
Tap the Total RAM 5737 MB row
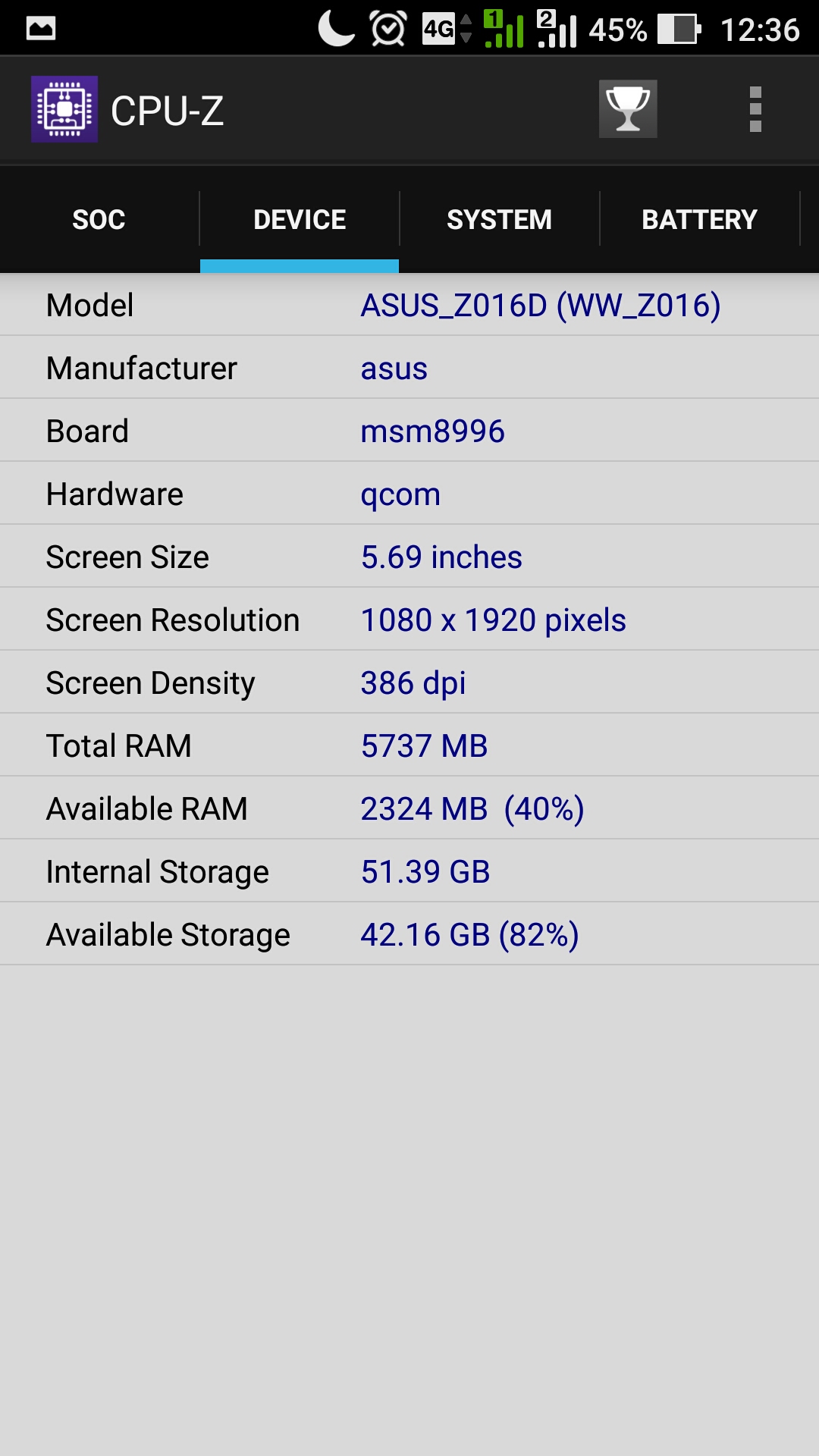(409, 745)
